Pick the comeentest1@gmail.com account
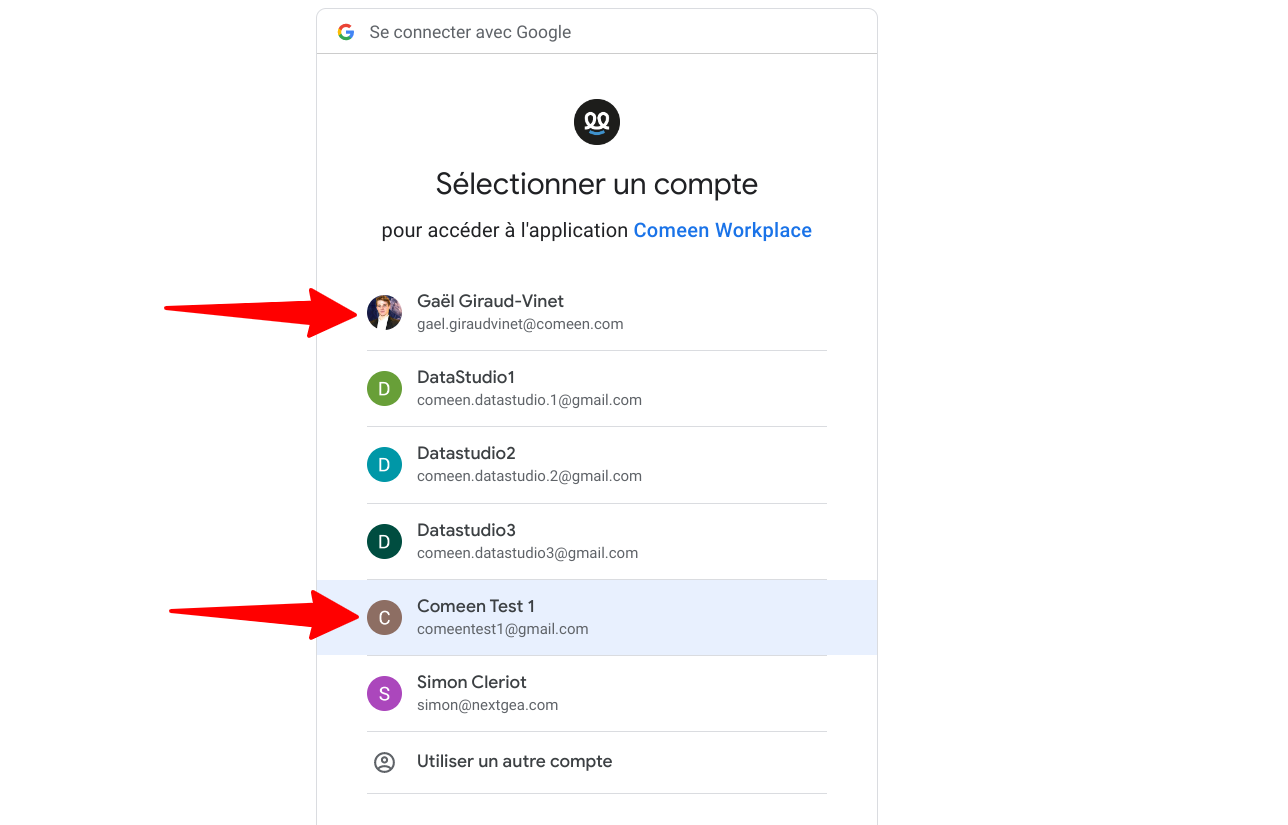The image size is (1288, 825). click(x=502, y=629)
